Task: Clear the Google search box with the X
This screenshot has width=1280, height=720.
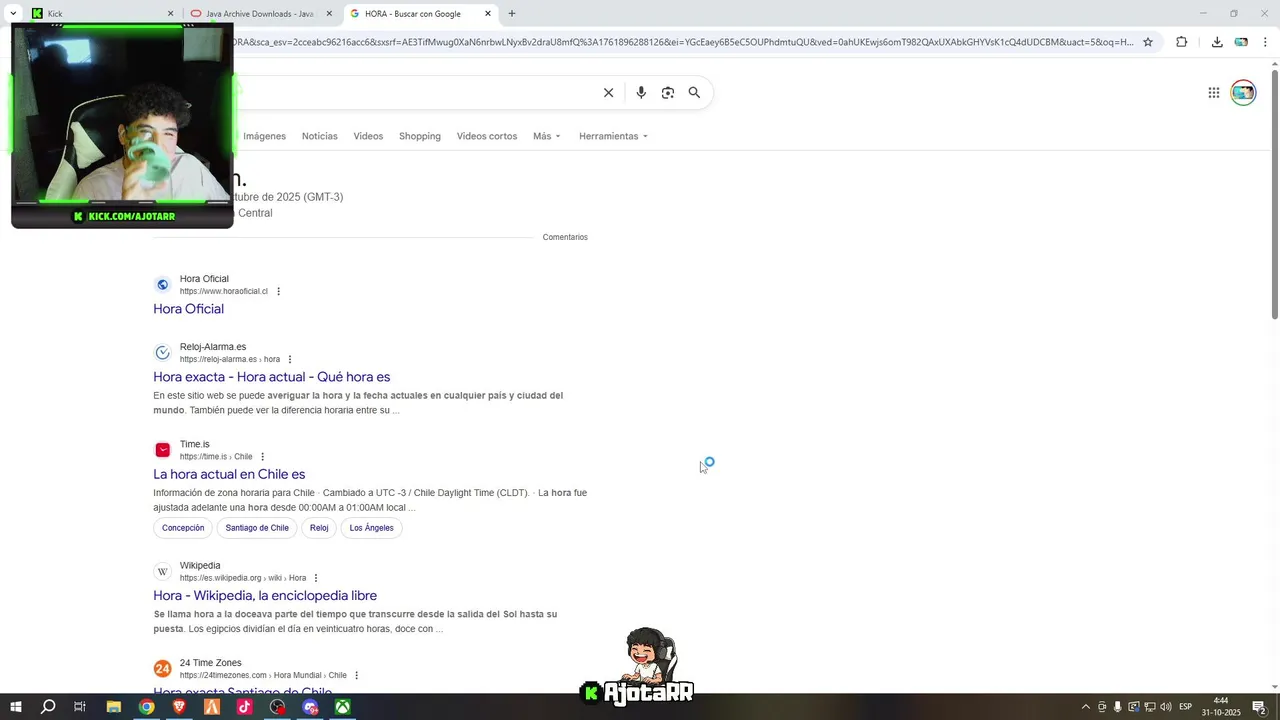Action: click(608, 93)
